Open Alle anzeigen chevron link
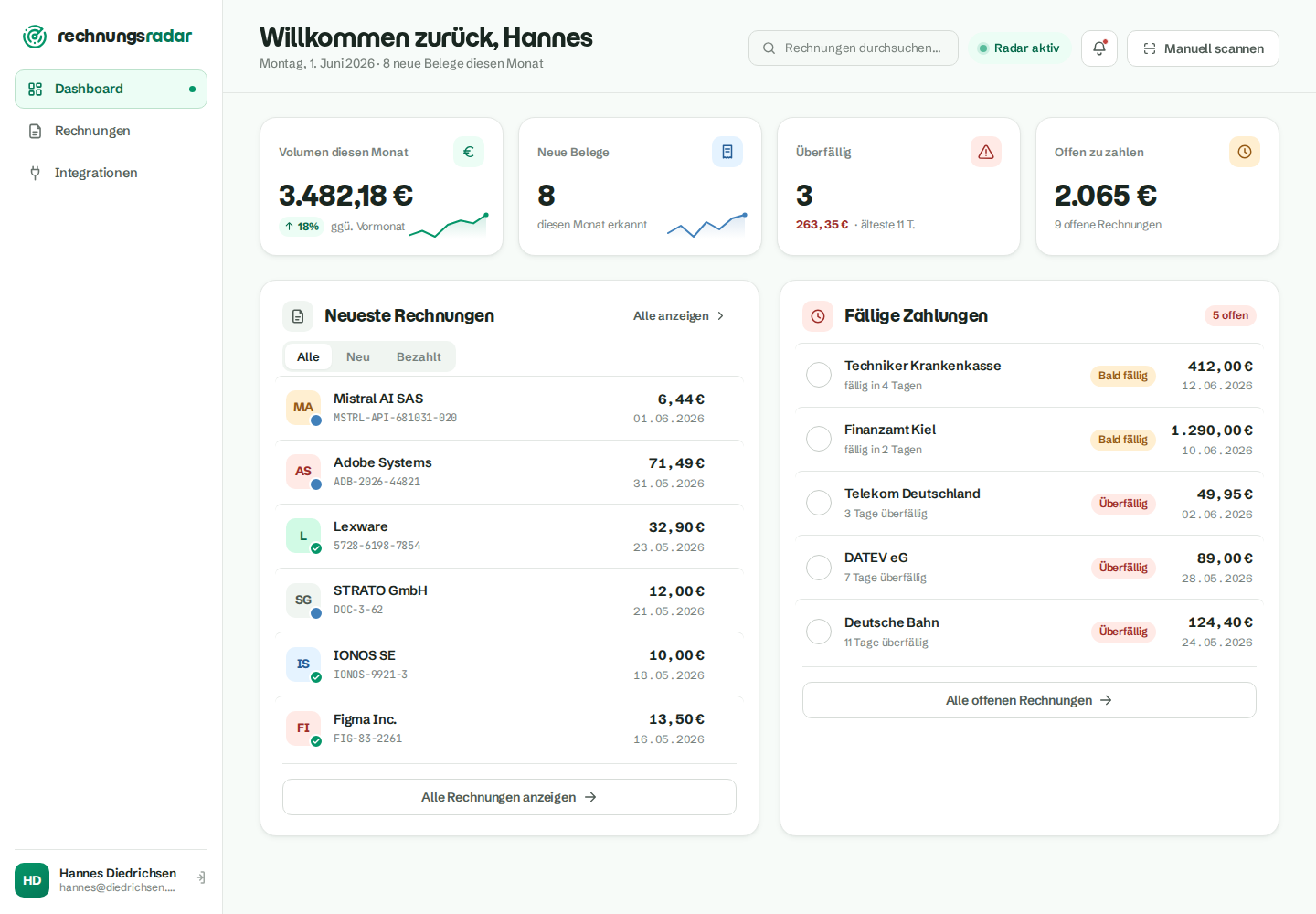 click(x=679, y=316)
